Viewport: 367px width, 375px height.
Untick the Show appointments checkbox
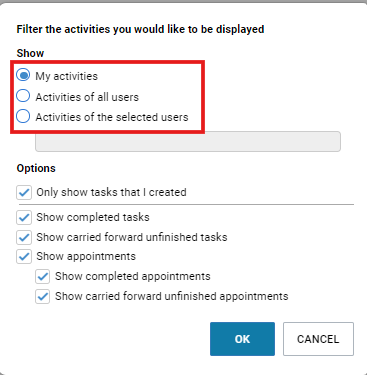pyautogui.click(x=24, y=256)
